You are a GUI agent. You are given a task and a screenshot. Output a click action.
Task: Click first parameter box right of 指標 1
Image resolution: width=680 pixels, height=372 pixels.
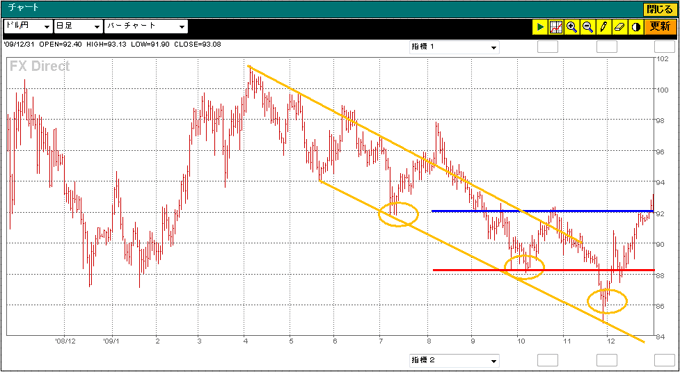pyautogui.click(x=548, y=46)
